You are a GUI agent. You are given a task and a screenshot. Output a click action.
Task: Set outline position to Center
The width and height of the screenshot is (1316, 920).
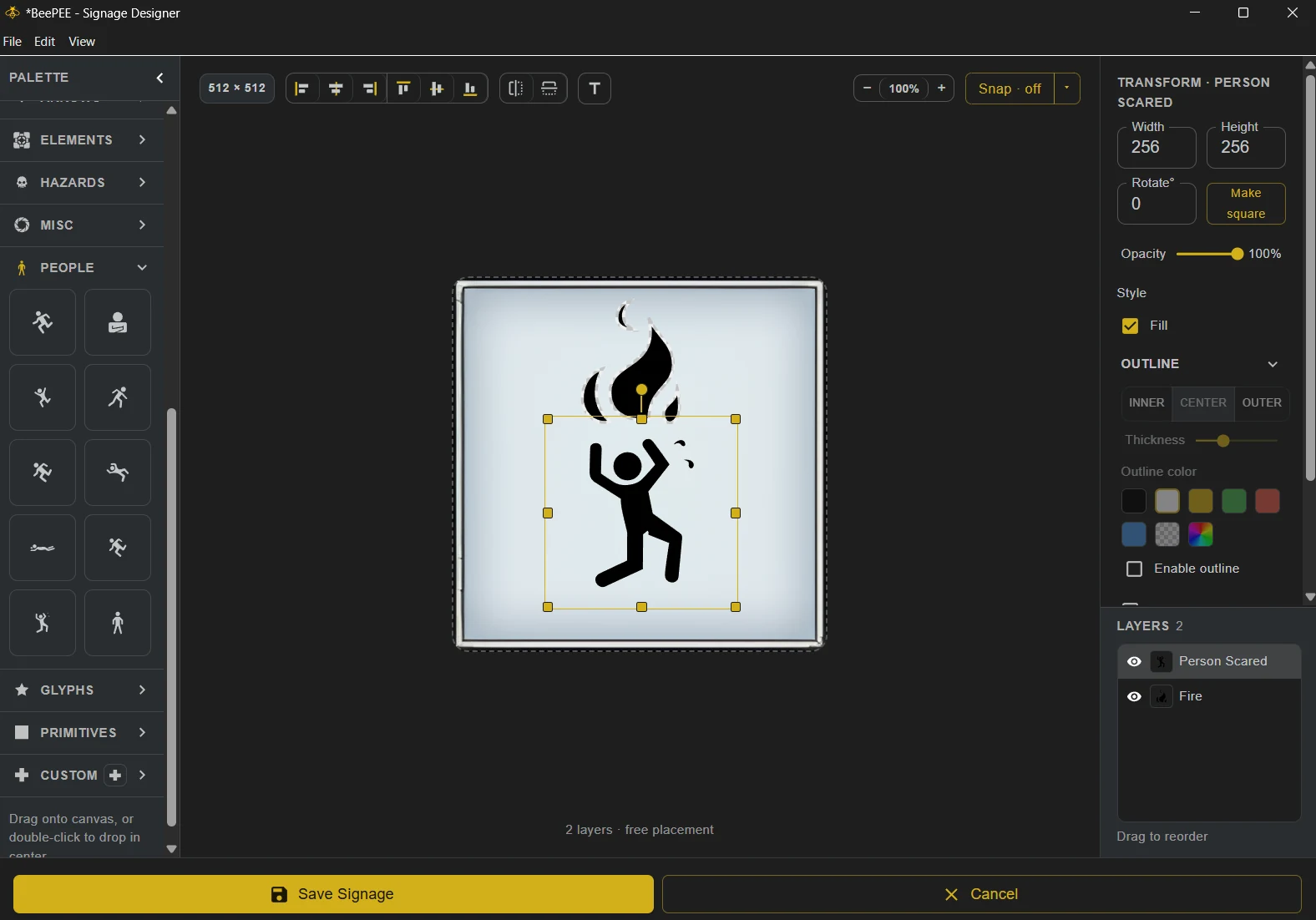[1203, 402]
